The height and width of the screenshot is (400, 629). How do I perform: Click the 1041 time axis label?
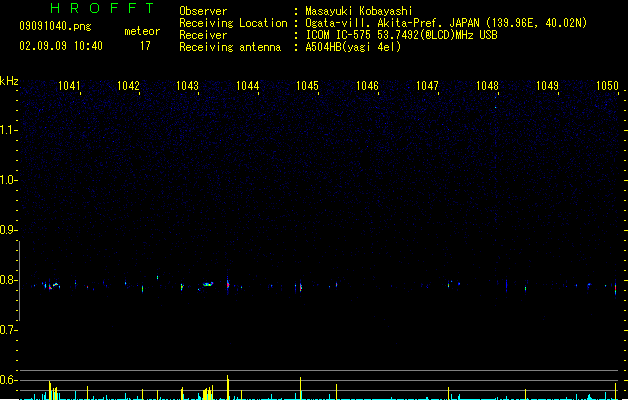coord(69,86)
